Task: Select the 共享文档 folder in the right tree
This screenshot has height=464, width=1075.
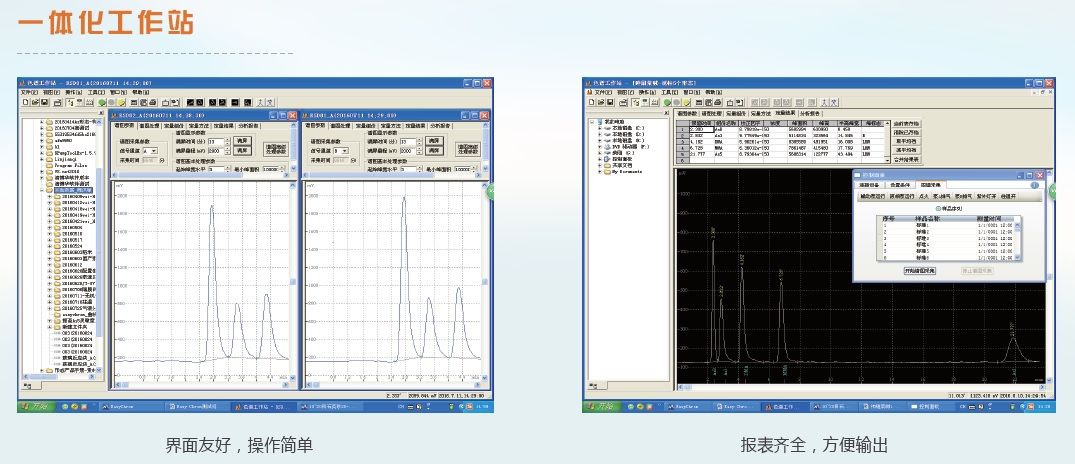Action: tap(623, 165)
